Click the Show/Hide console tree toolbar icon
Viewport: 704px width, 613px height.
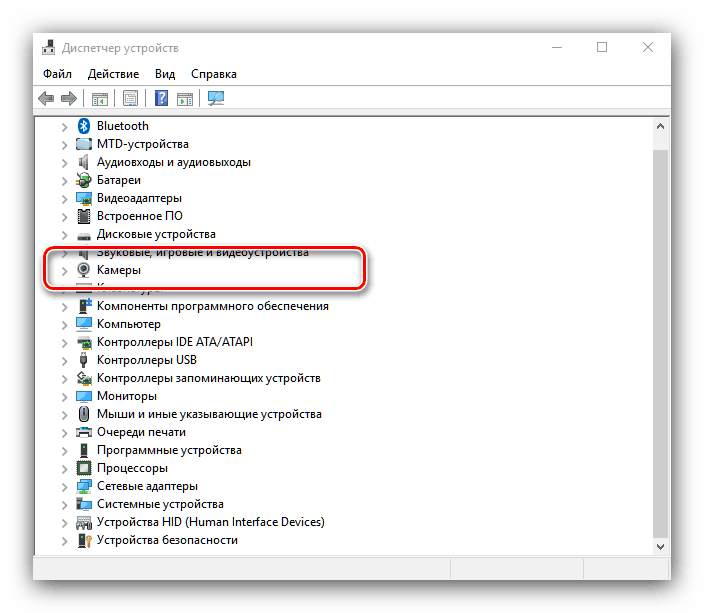(100, 98)
